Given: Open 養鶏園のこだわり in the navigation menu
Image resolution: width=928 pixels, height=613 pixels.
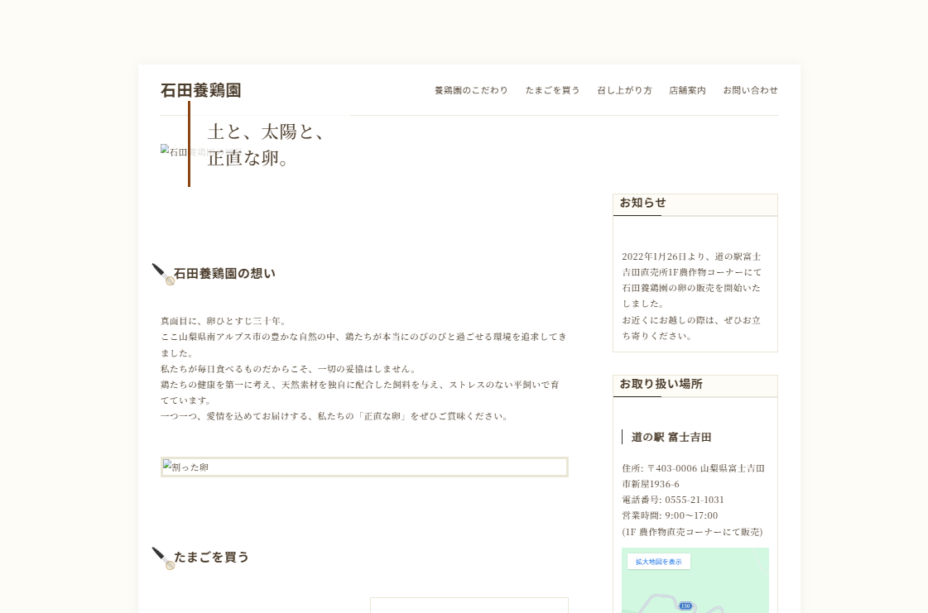Looking at the screenshot, I should click(x=471, y=90).
